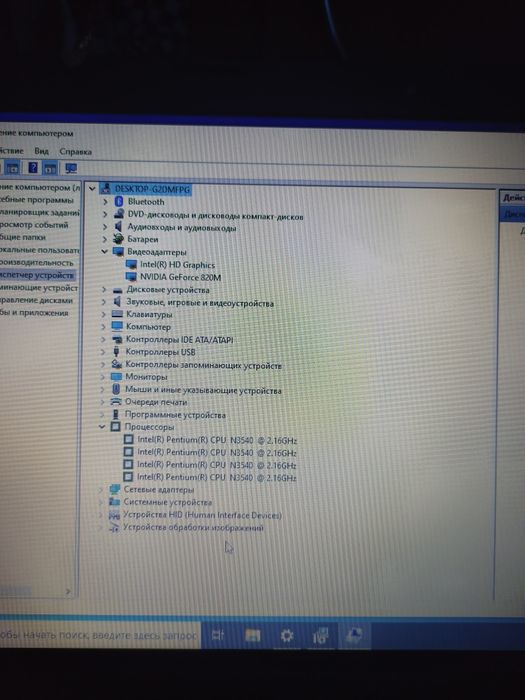525x700 pixels.
Task: Expand the Батареи category
Action: (104, 239)
